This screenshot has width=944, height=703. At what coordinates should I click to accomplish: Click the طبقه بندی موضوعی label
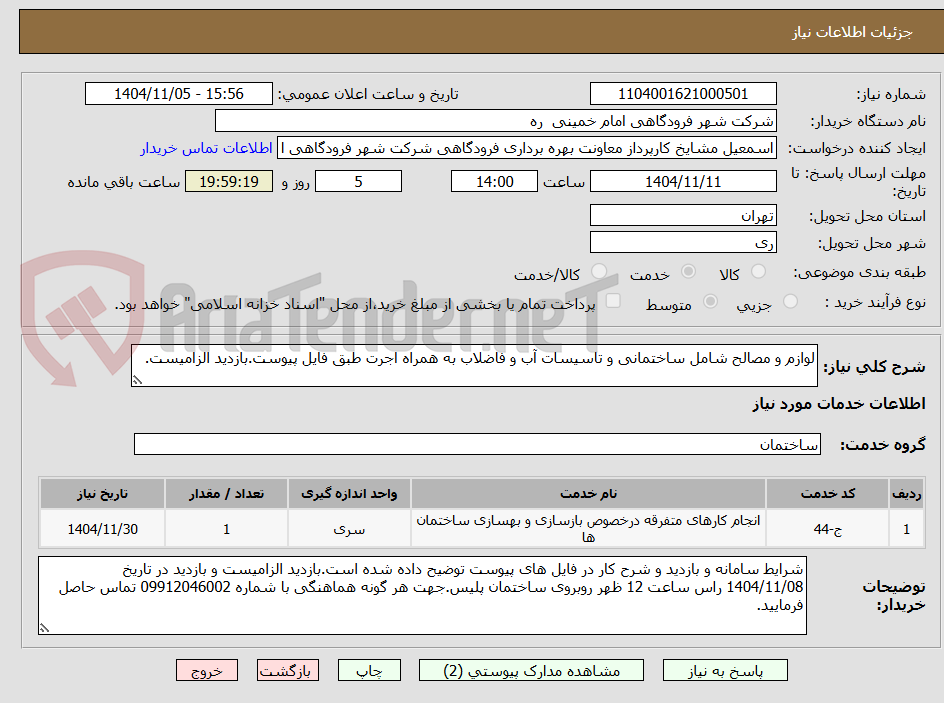click(x=860, y=273)
